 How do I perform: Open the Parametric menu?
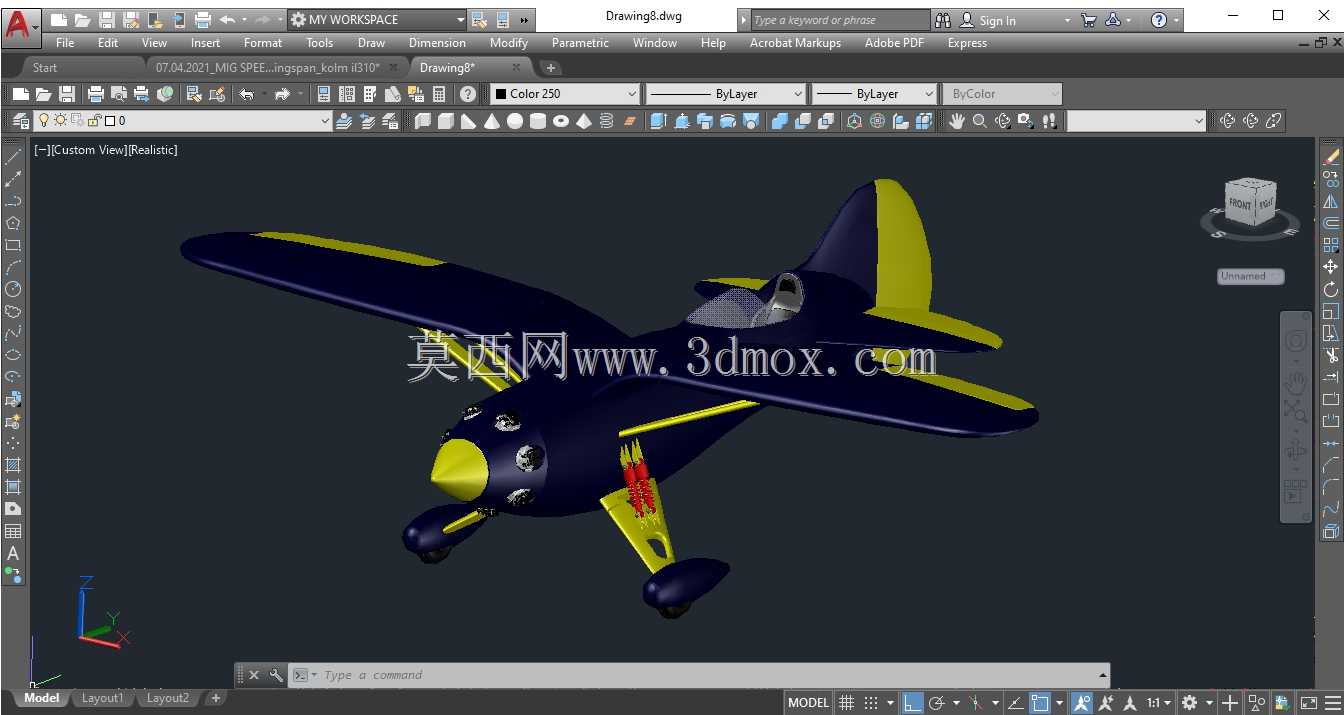[x=580, y=43]
